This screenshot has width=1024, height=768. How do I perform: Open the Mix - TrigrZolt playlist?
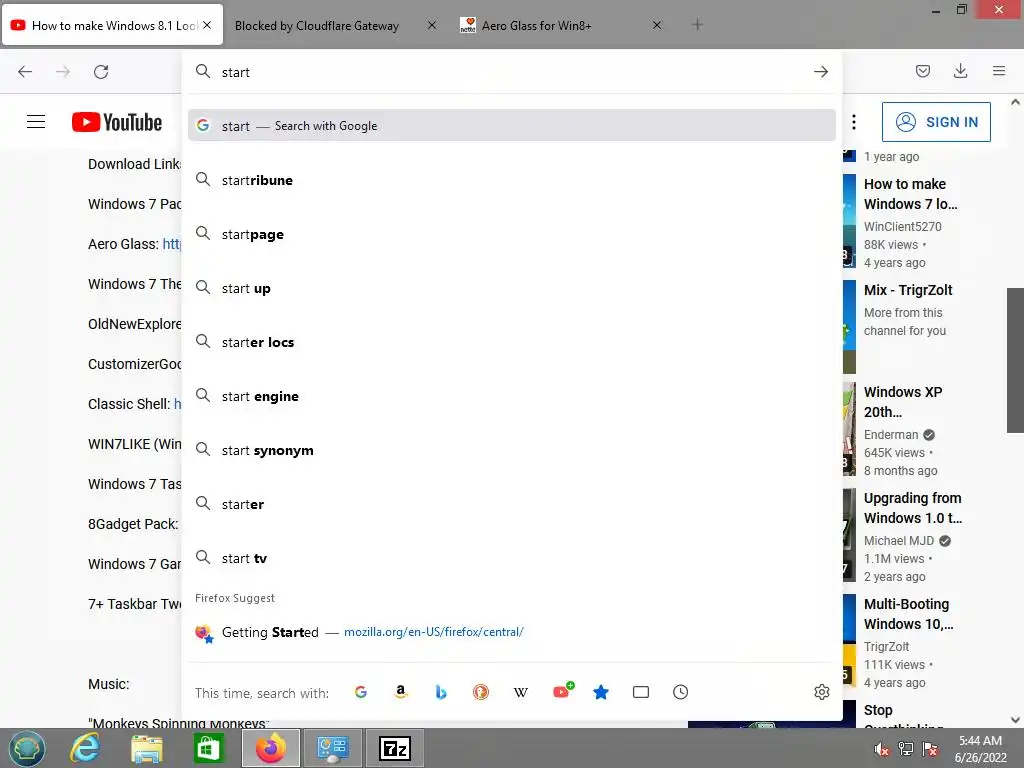(908, 290)
